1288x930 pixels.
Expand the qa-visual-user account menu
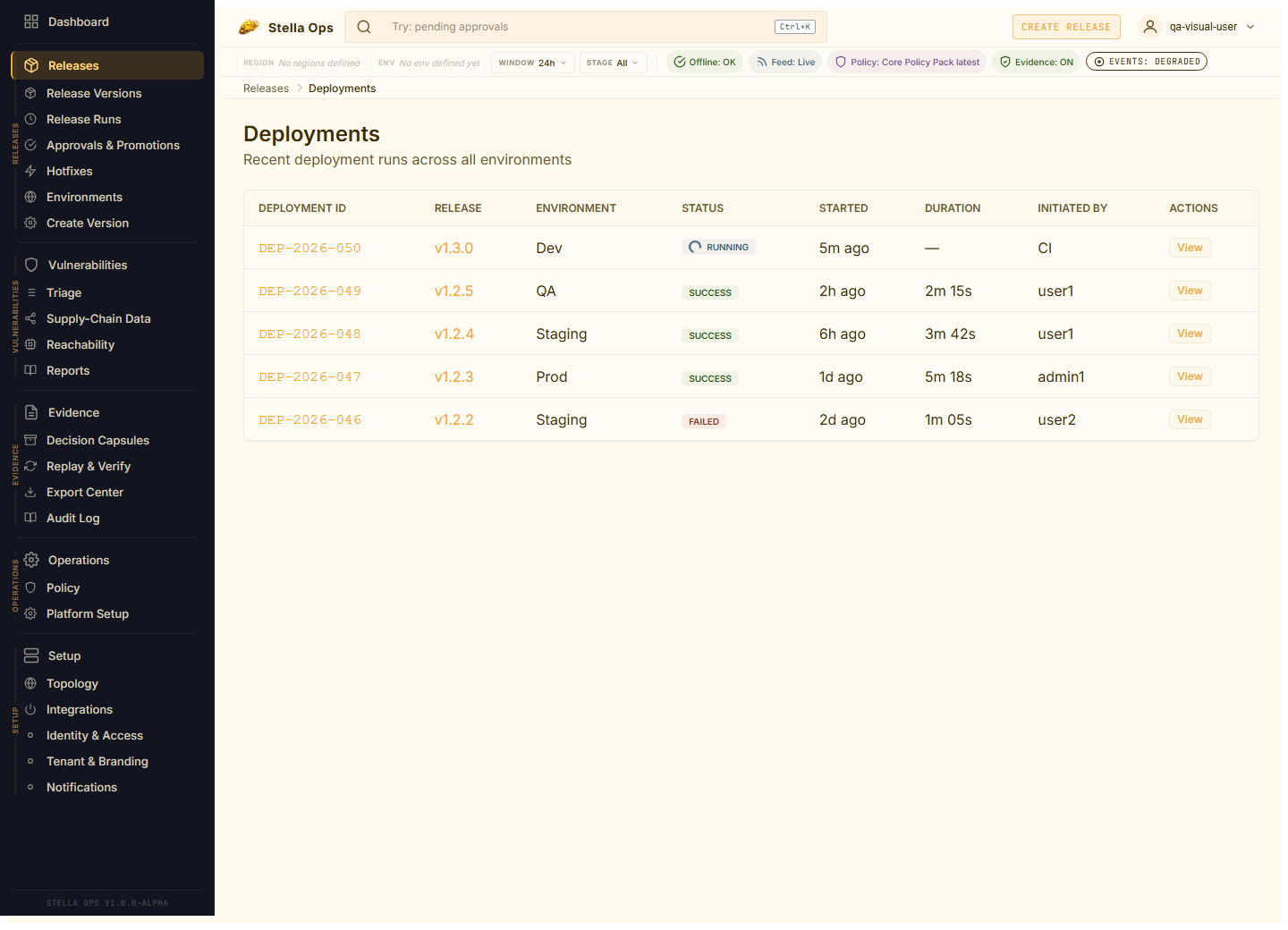coord(1211,27)
